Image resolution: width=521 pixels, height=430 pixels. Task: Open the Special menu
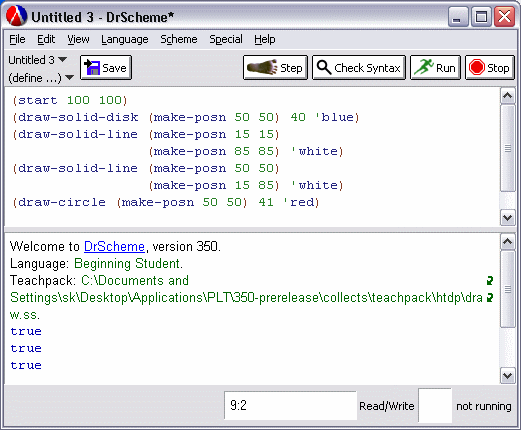[226, 39]
